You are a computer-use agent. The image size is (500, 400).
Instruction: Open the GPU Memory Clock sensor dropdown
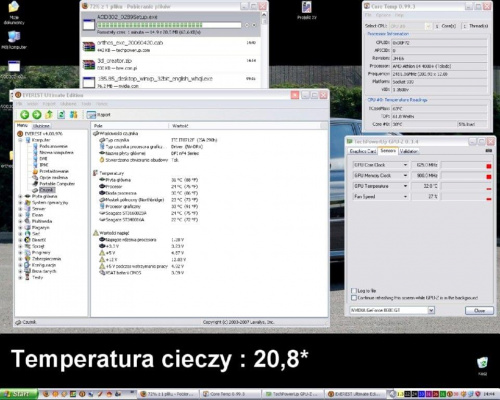tap(405, 175)
